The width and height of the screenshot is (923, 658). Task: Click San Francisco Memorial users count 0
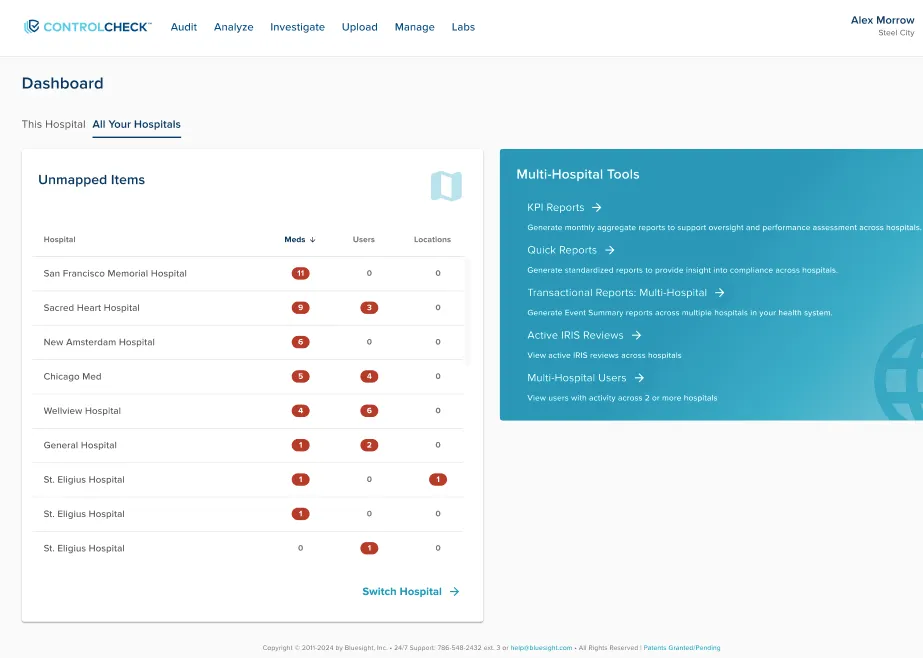pos(369,273)
